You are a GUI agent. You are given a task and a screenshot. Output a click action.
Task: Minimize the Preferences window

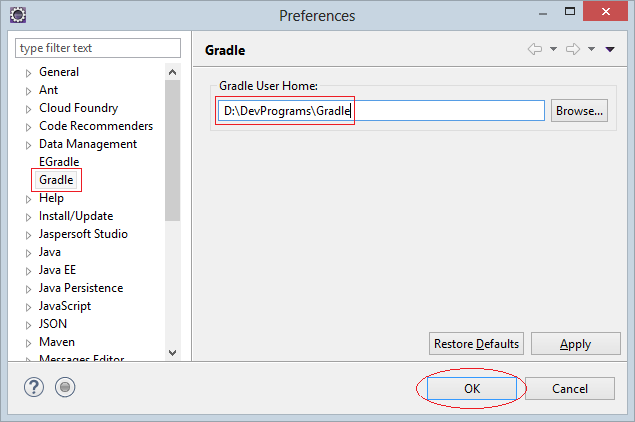tap(543, 14)
